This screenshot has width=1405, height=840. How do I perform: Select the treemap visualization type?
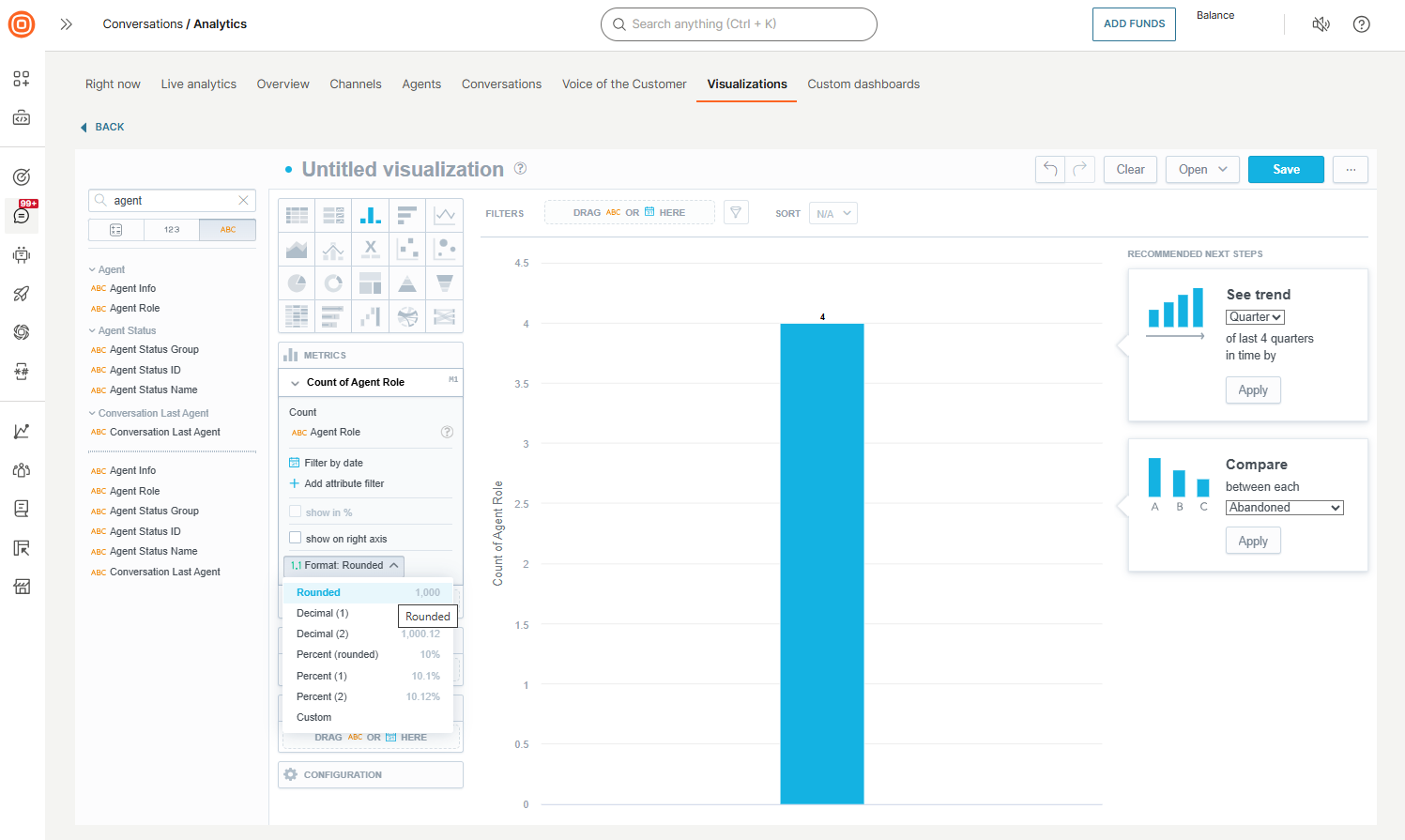tap(370, 283)
